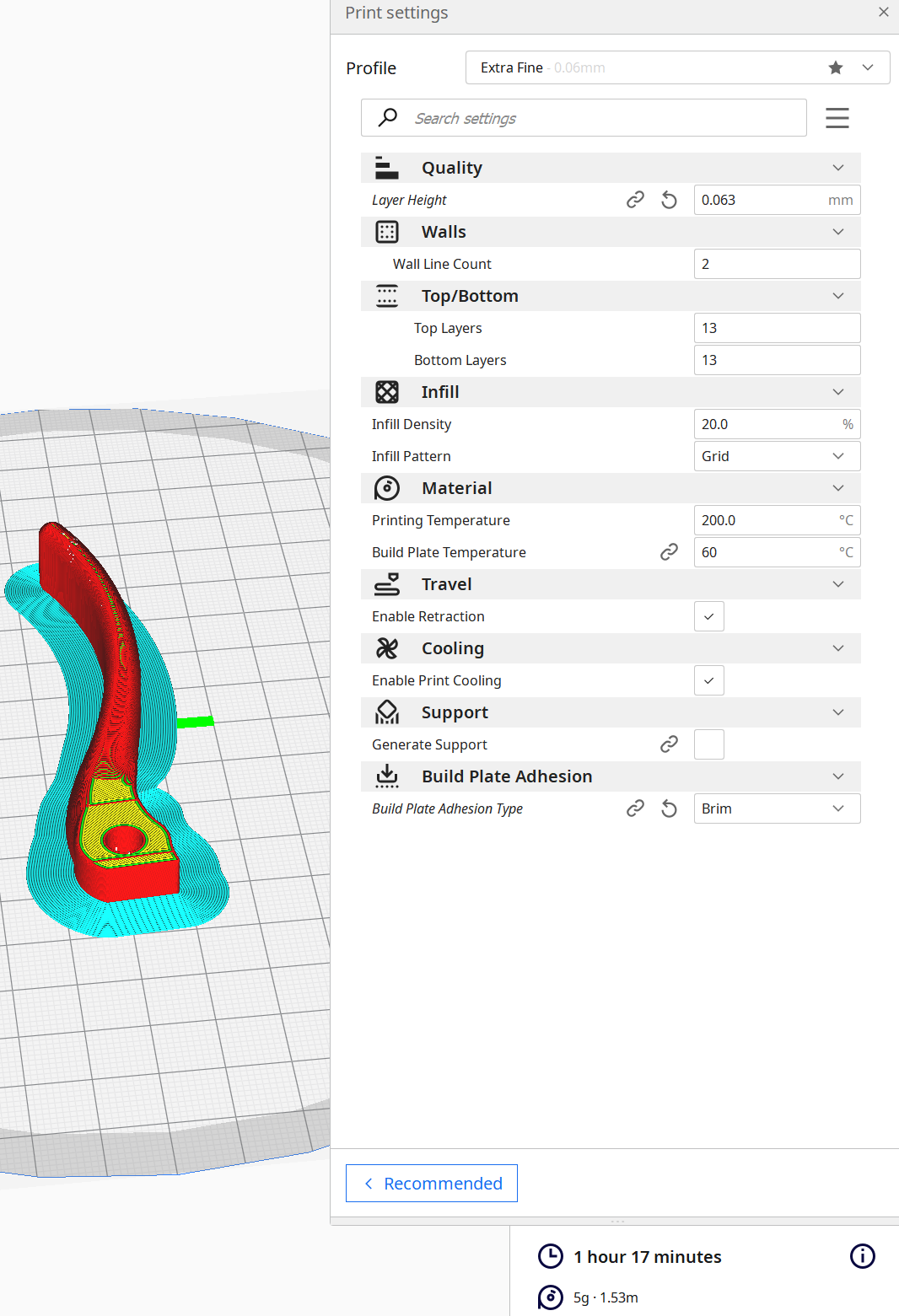Click the Walls section icon
The height and width of the screenshot is (1316, 899).
(x=387, y=231)
